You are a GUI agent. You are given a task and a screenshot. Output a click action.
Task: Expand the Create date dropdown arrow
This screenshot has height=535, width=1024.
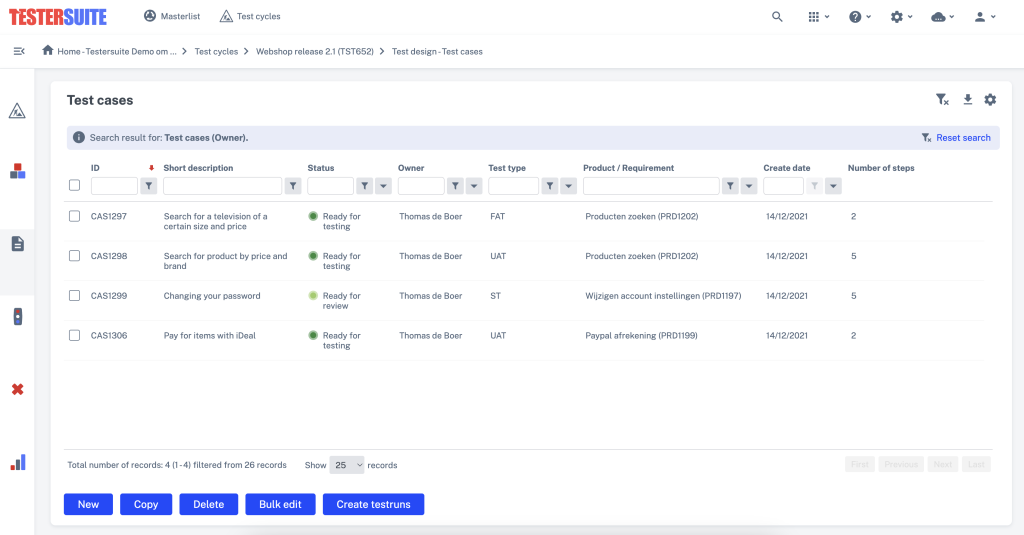[833, 186]
